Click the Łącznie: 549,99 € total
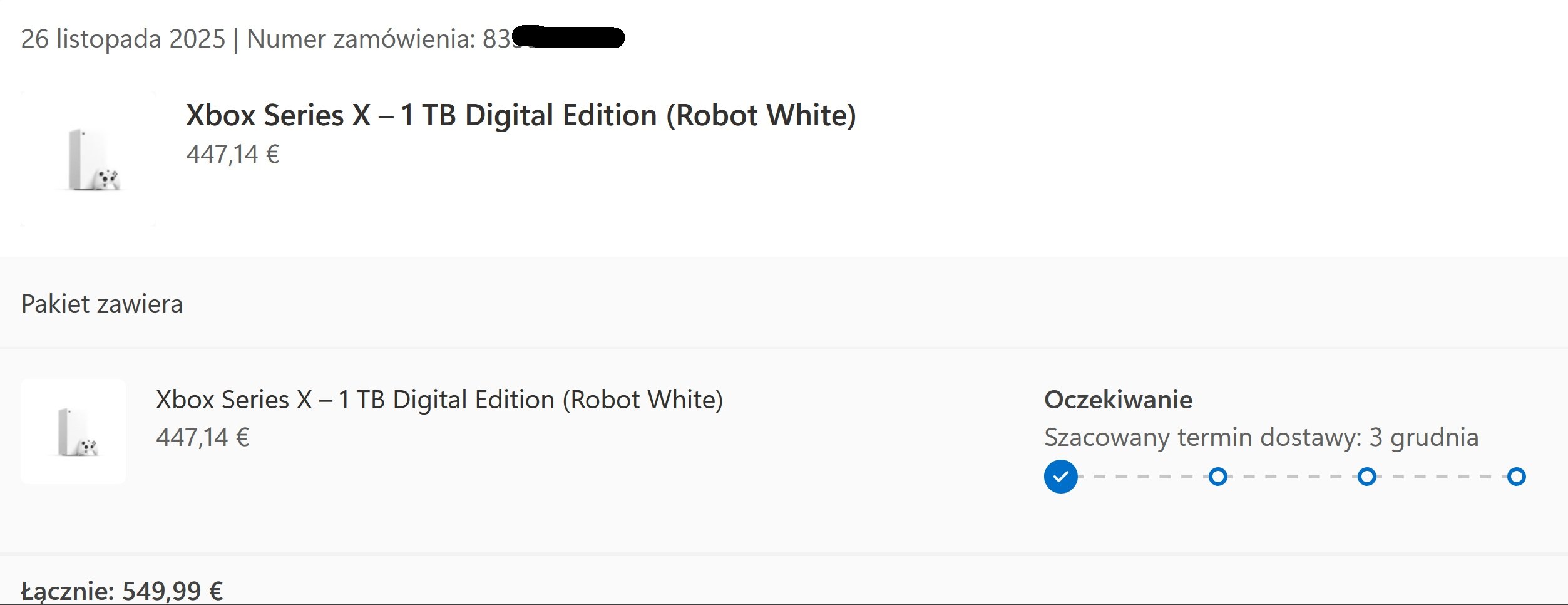Image resolution: width=1568 pixels, height=605 pixels. 122,591
